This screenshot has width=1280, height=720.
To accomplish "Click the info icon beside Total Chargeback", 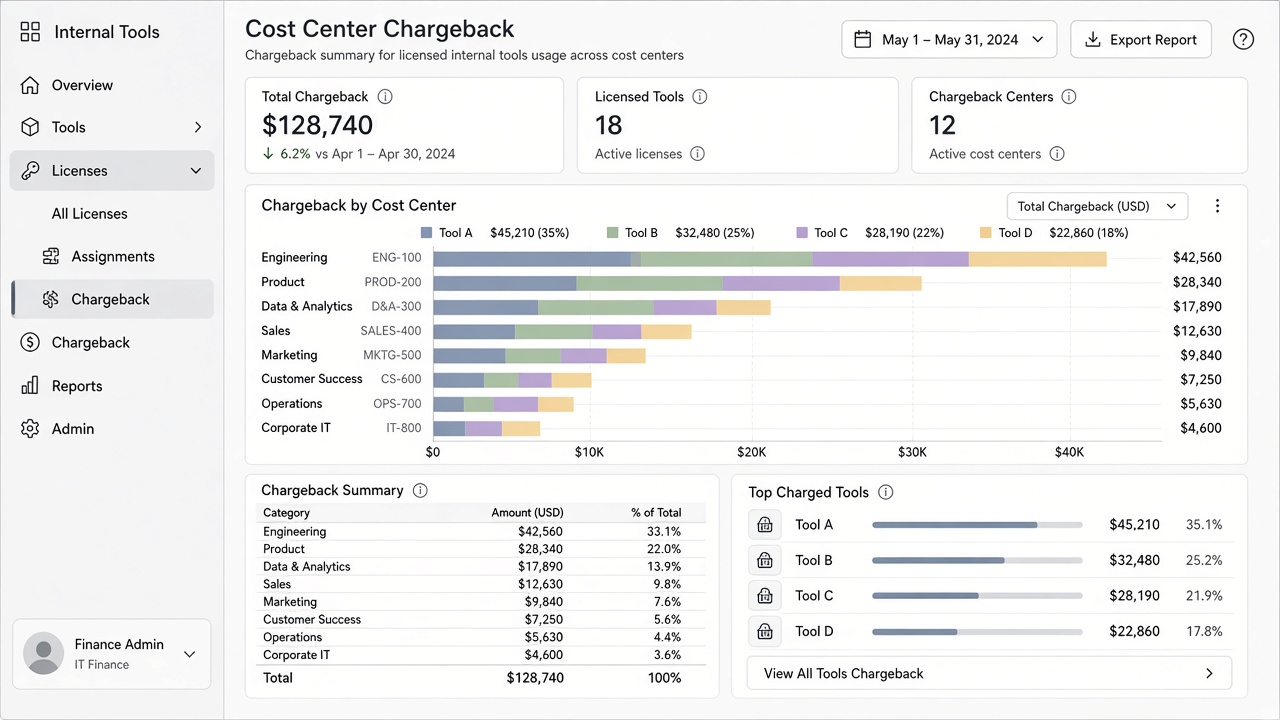I will tap(385, 97).
